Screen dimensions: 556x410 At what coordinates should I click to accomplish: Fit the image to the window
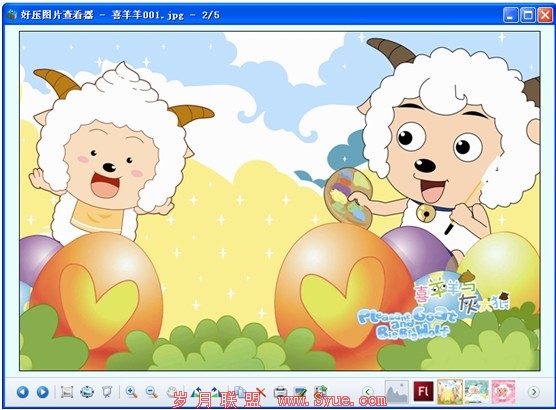[x=87, y=392]
